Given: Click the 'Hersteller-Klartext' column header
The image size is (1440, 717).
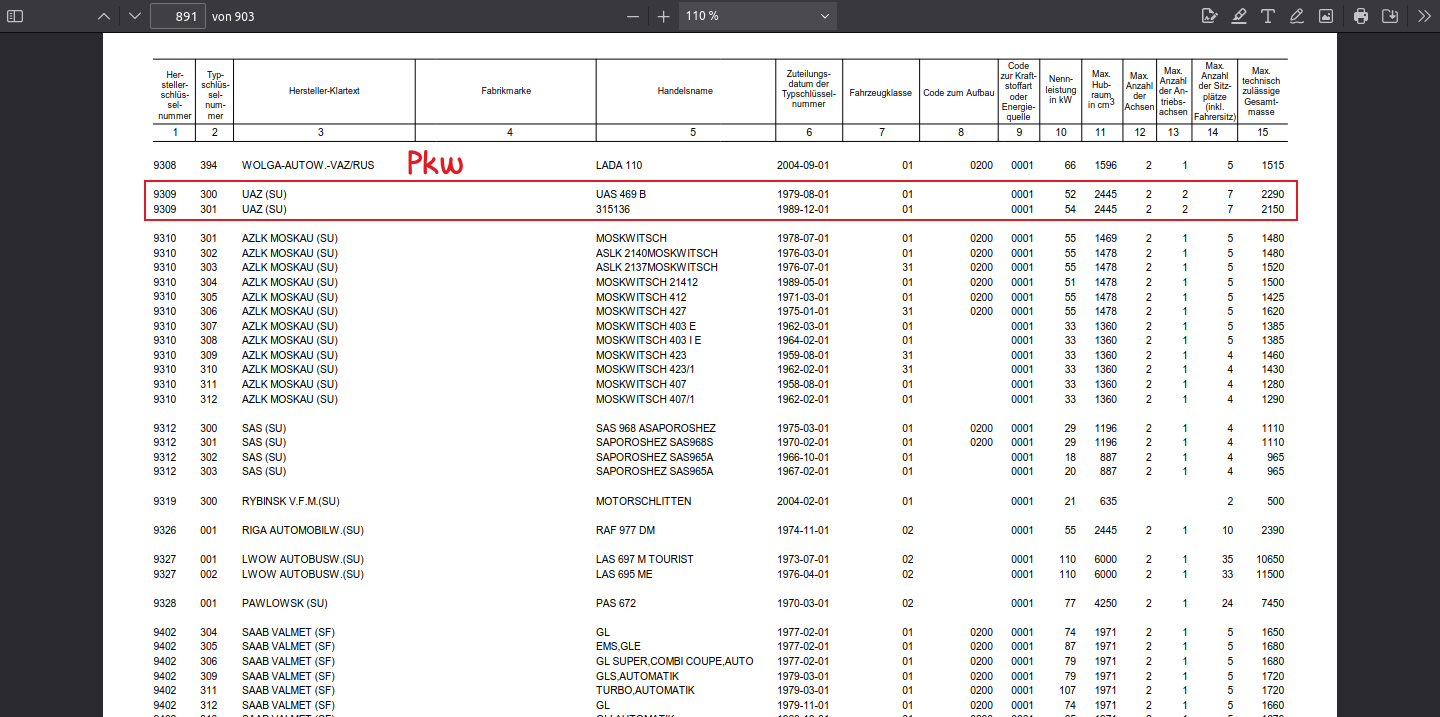Looking at the screenshot, I should point(323,91).
